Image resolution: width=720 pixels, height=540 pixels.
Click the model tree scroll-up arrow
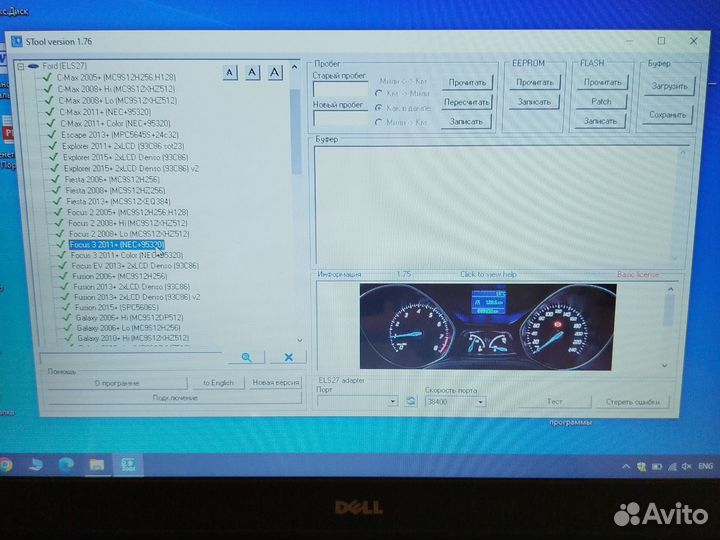[x=294, y=67]
